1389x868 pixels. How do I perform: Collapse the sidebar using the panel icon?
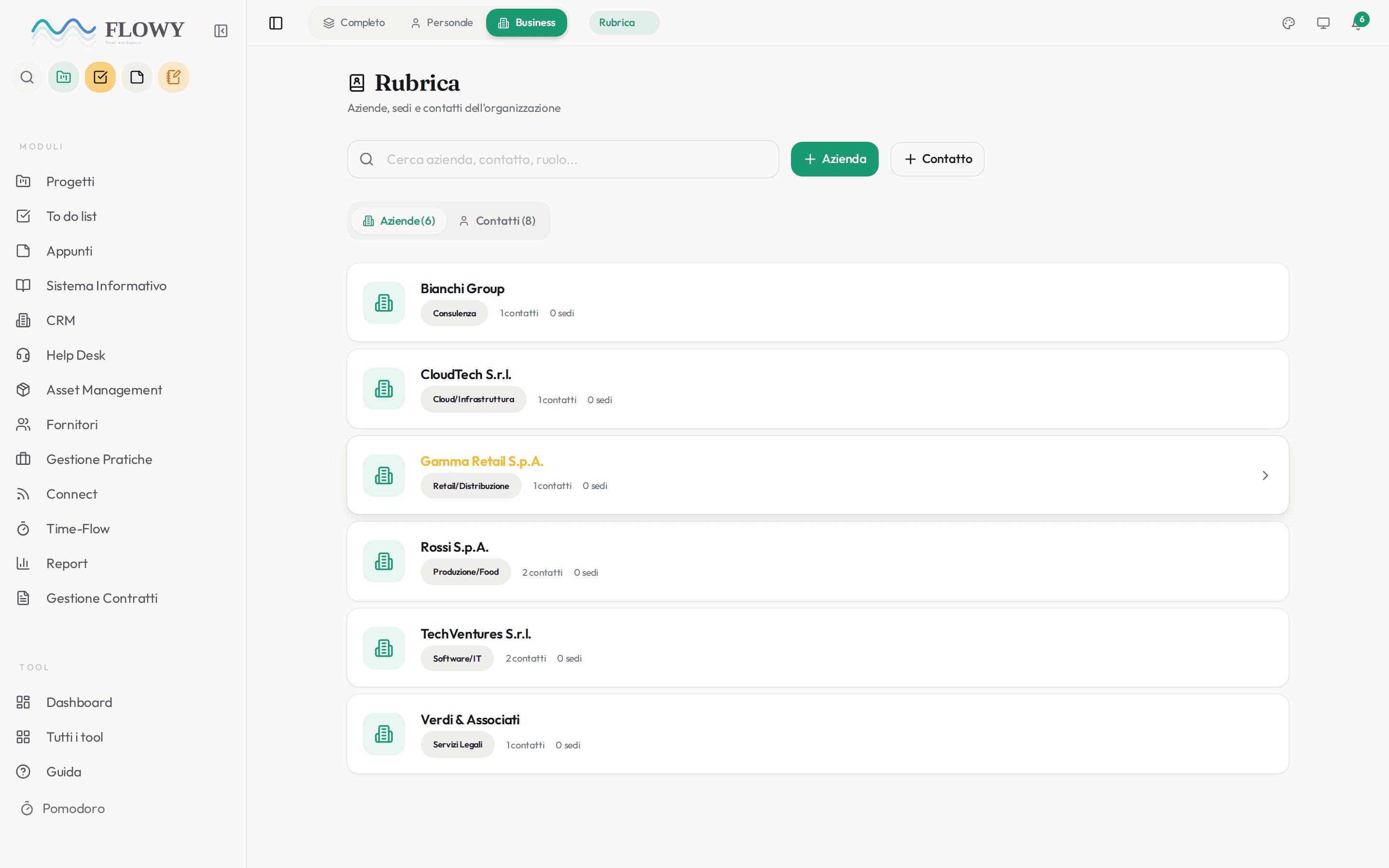coord(220,31)
